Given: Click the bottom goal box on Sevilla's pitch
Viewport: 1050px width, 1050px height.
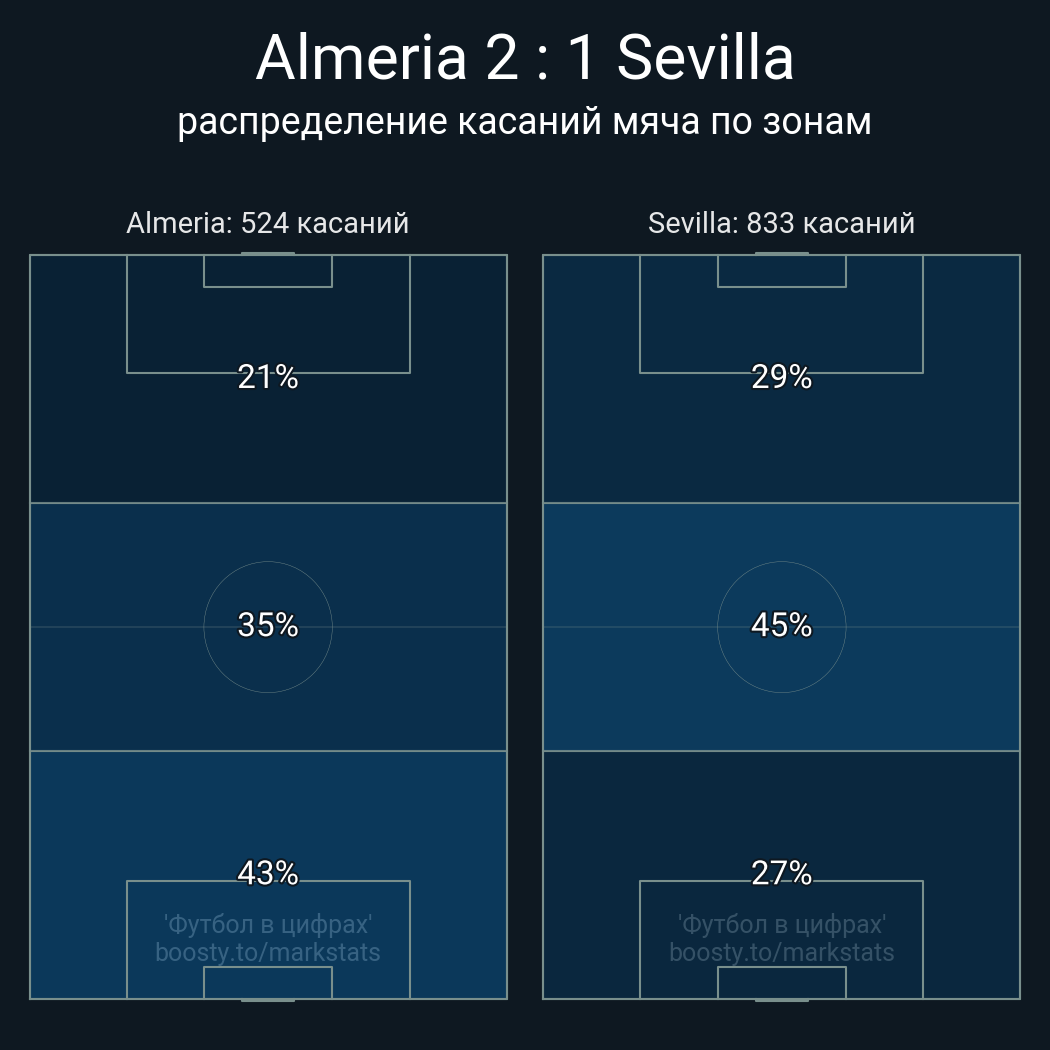Looking at the screenshot, I should click(781, 982).
